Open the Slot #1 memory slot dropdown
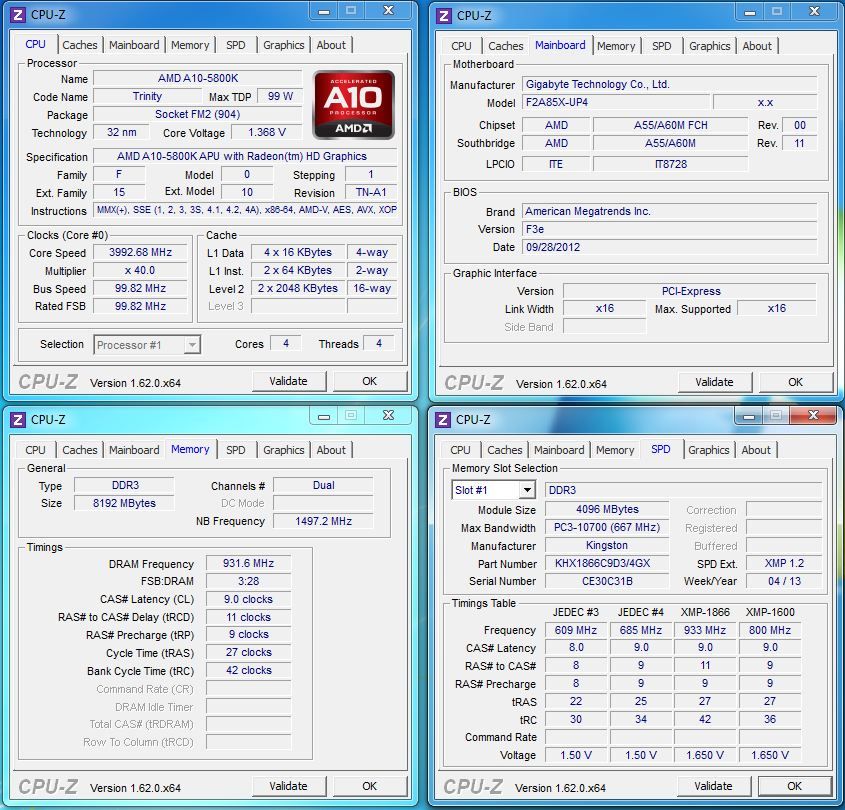Screen dimensions: 845x810 493,490
